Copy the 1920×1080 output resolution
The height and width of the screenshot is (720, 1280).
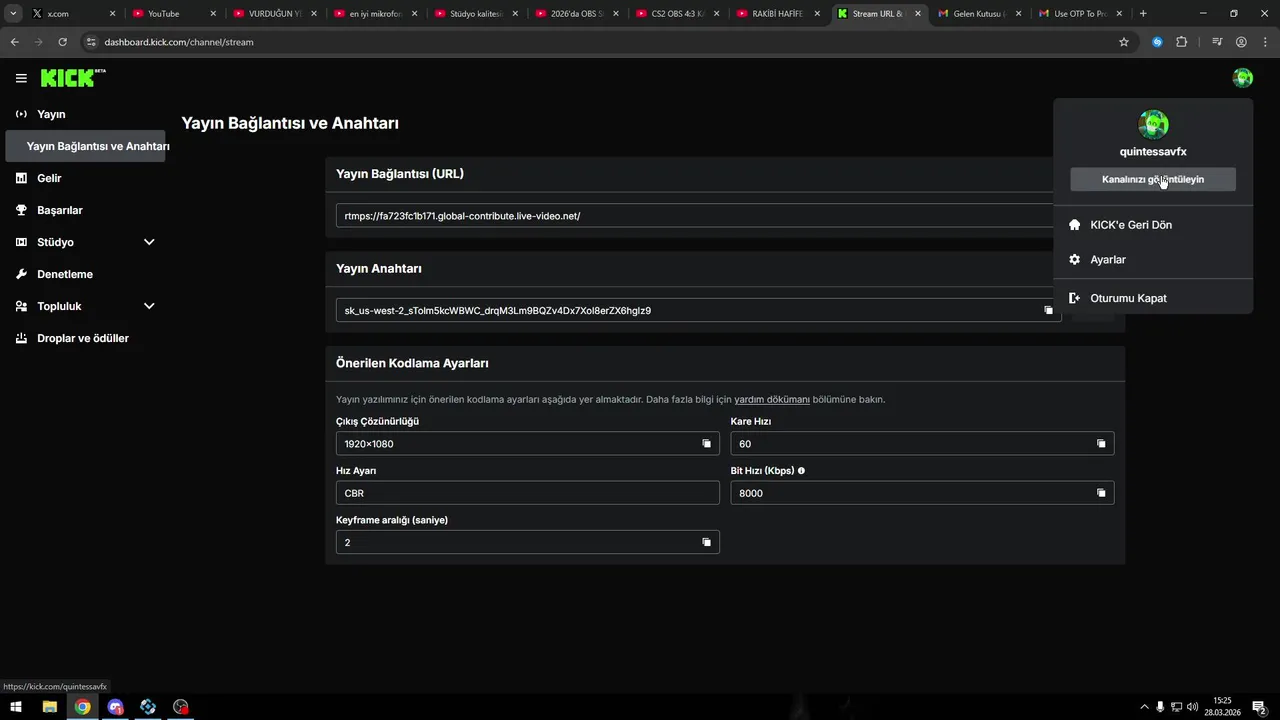(x=706, y=444)
